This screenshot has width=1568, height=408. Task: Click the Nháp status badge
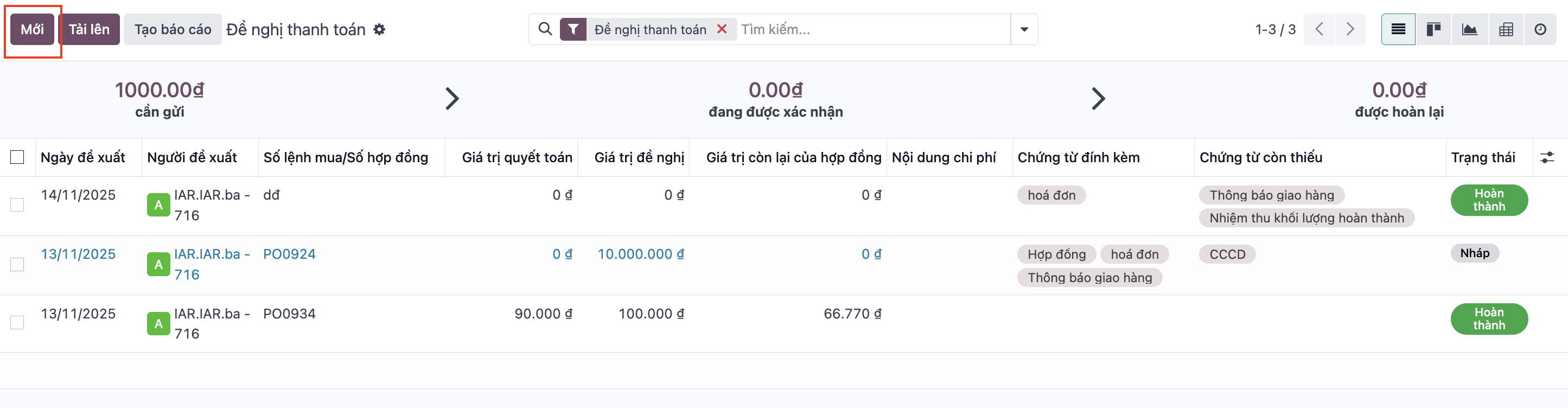point(1474,253)
